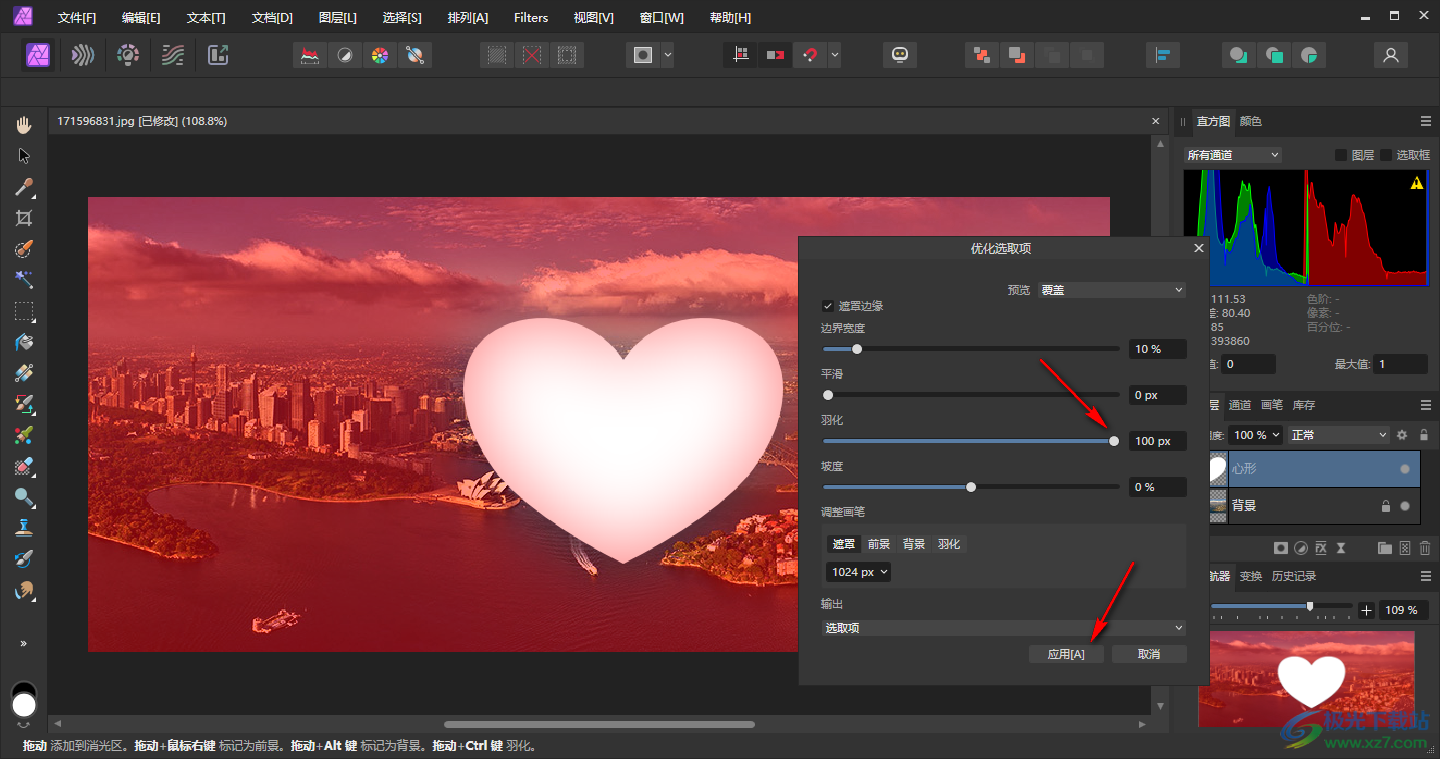The height and width of the screenshot is (759, 1440).
Task: Expand the 输出 dropdown showing 选取项
Action: point(1003,628)
